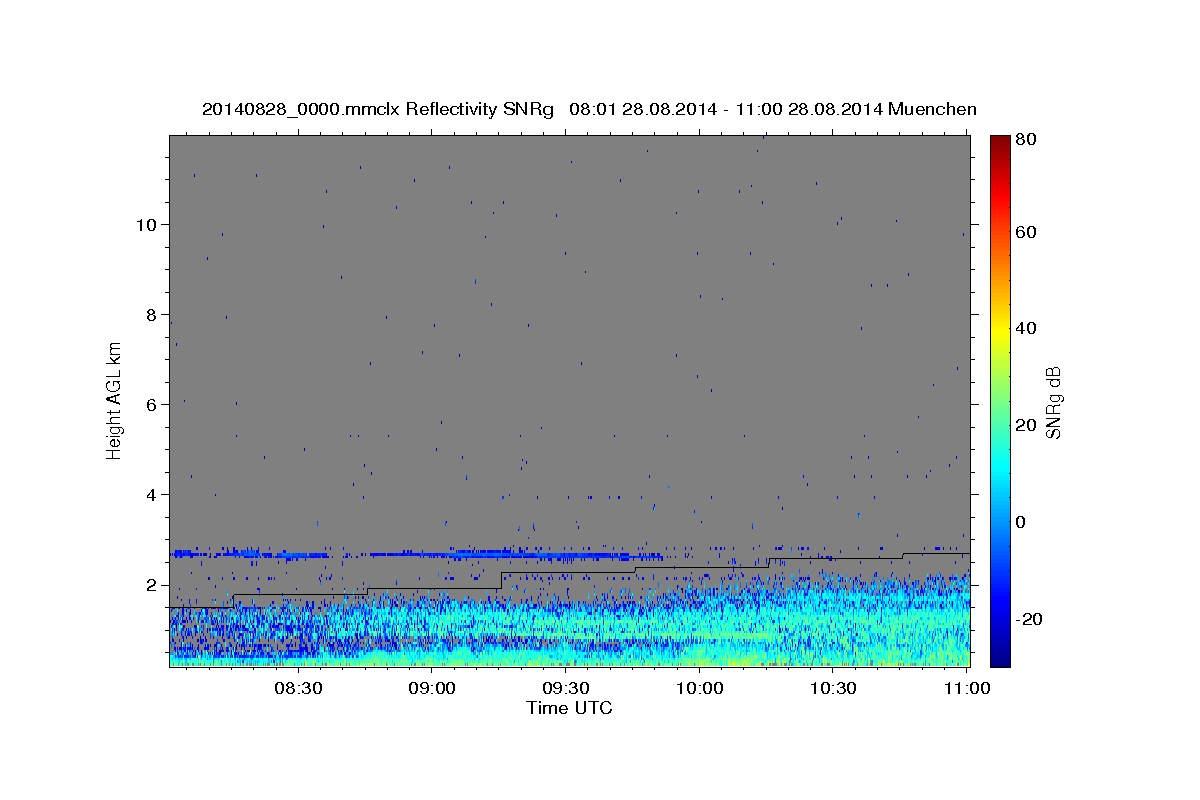
Task: Click the 10:30 time tick label
Action: tap(832, 688)
